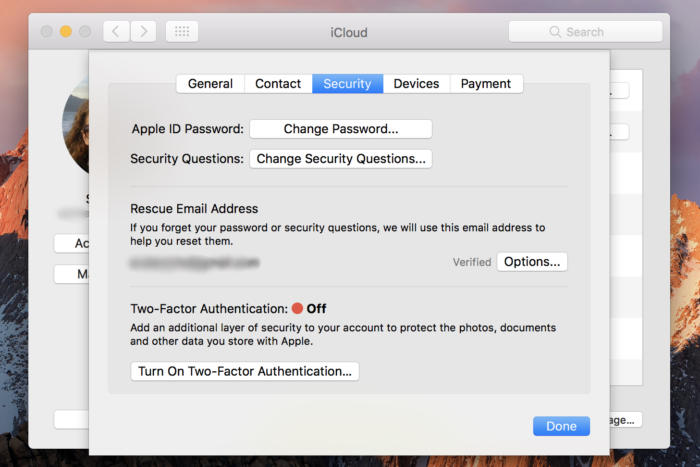Click the magnifying glass search icon

click(x=555, y=32)
